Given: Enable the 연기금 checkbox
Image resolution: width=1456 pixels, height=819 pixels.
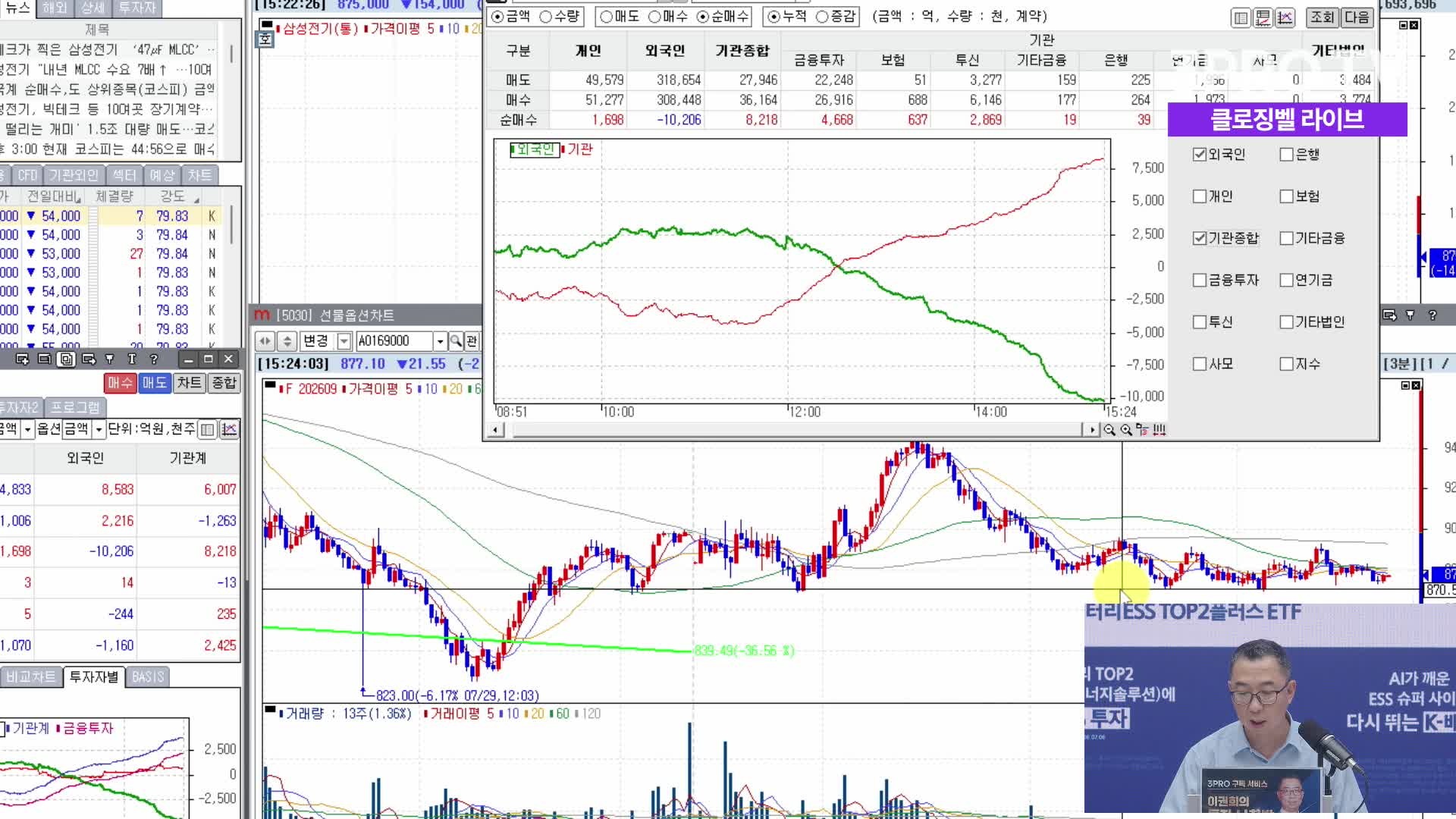Looking at the screenshot, I should coord(1287,280).
